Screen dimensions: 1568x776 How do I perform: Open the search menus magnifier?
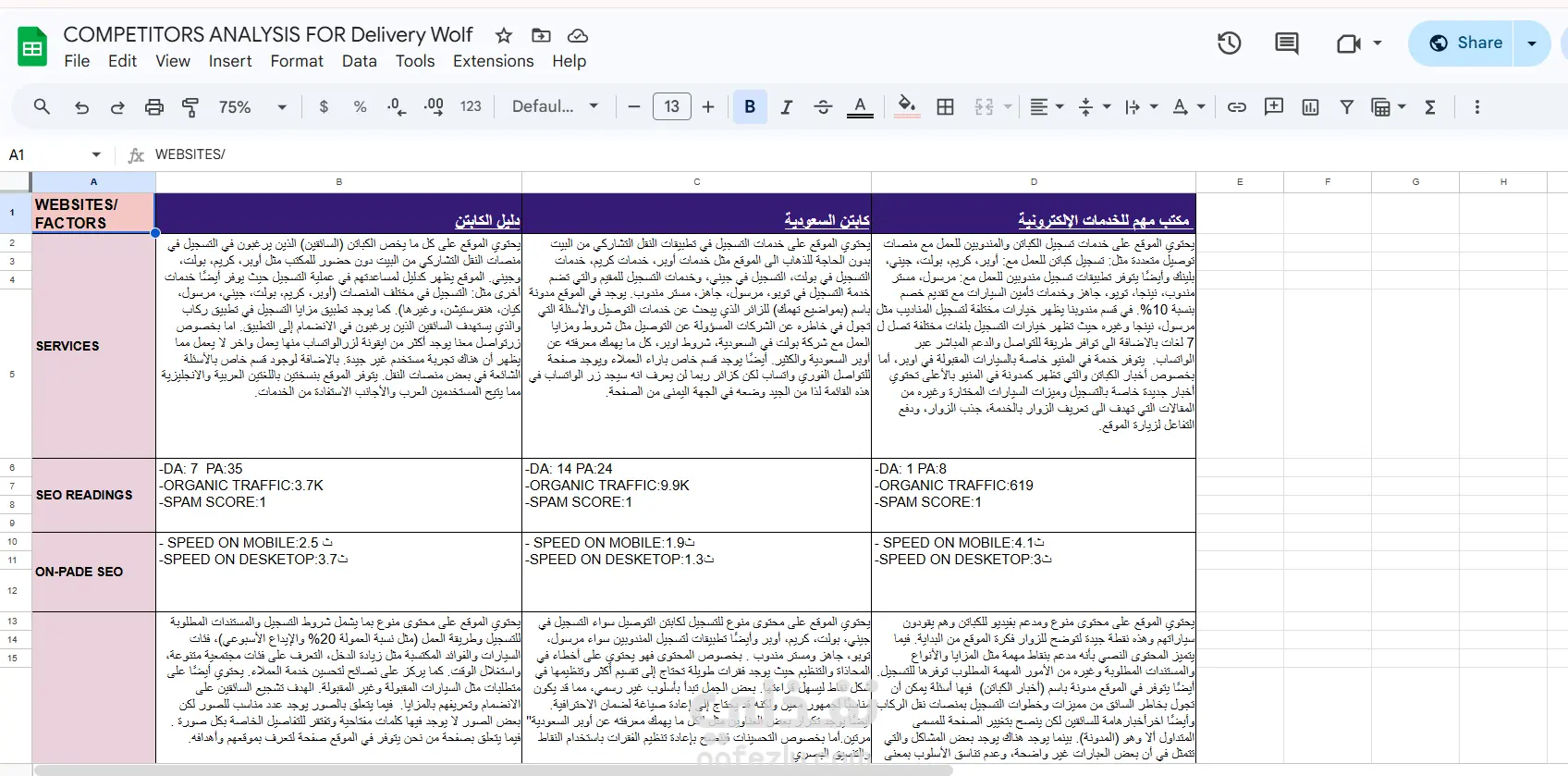[42, 106]
